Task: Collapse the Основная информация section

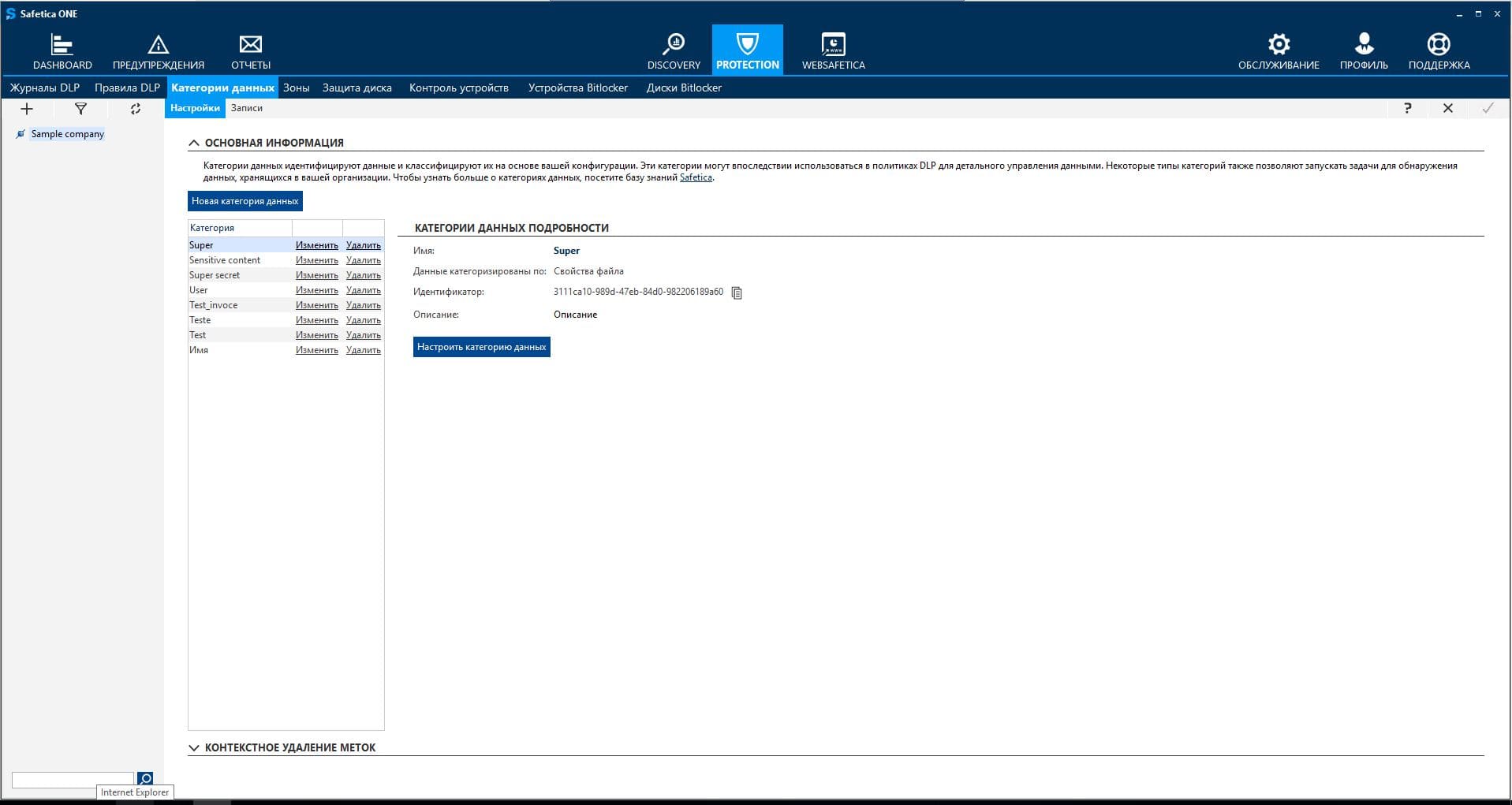Action: coord(194,143)
